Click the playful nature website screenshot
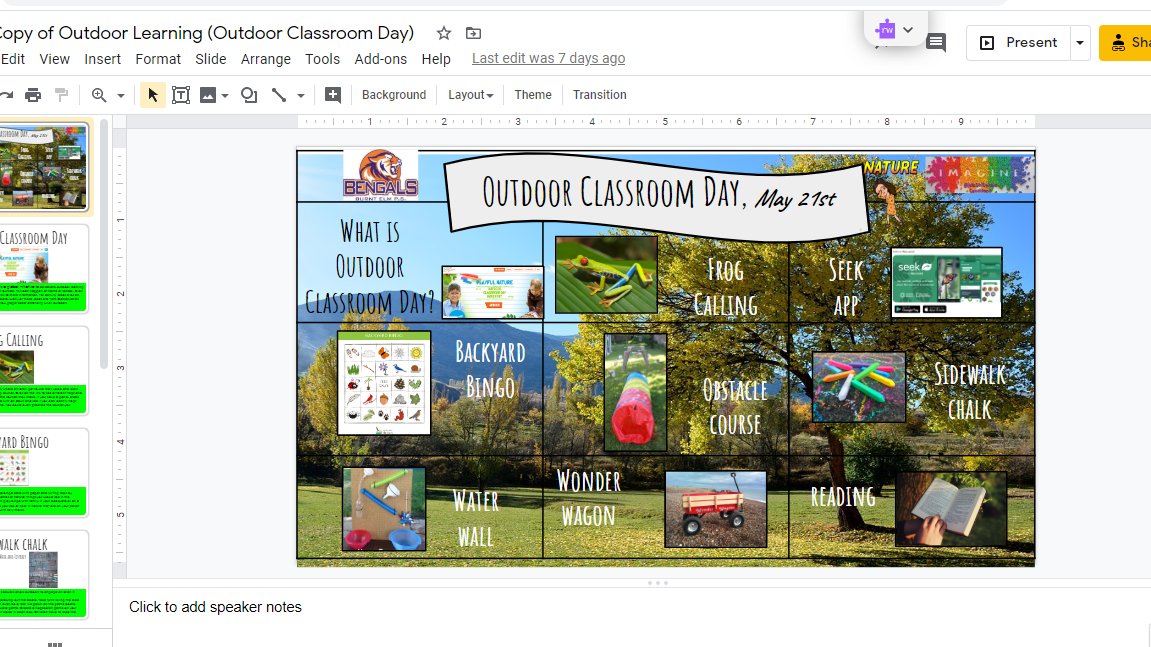Screen dimensions: 1151x647 tap(493, 292)
